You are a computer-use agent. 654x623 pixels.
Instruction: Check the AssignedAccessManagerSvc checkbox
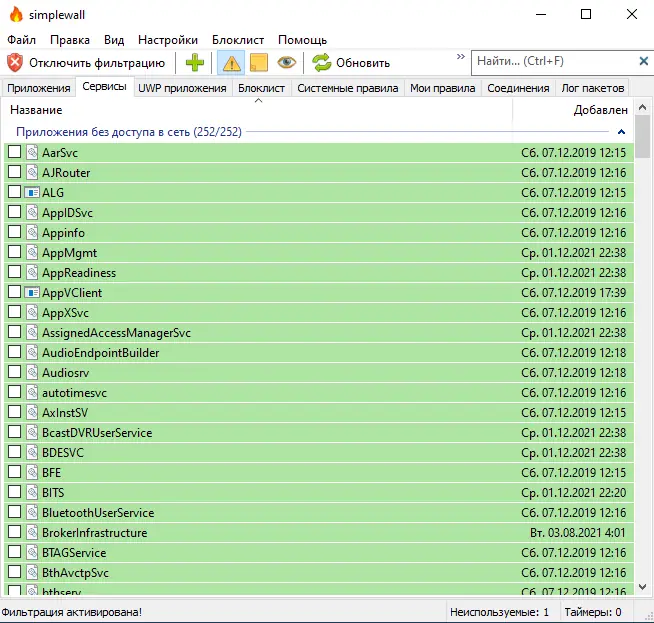point(15,332)
